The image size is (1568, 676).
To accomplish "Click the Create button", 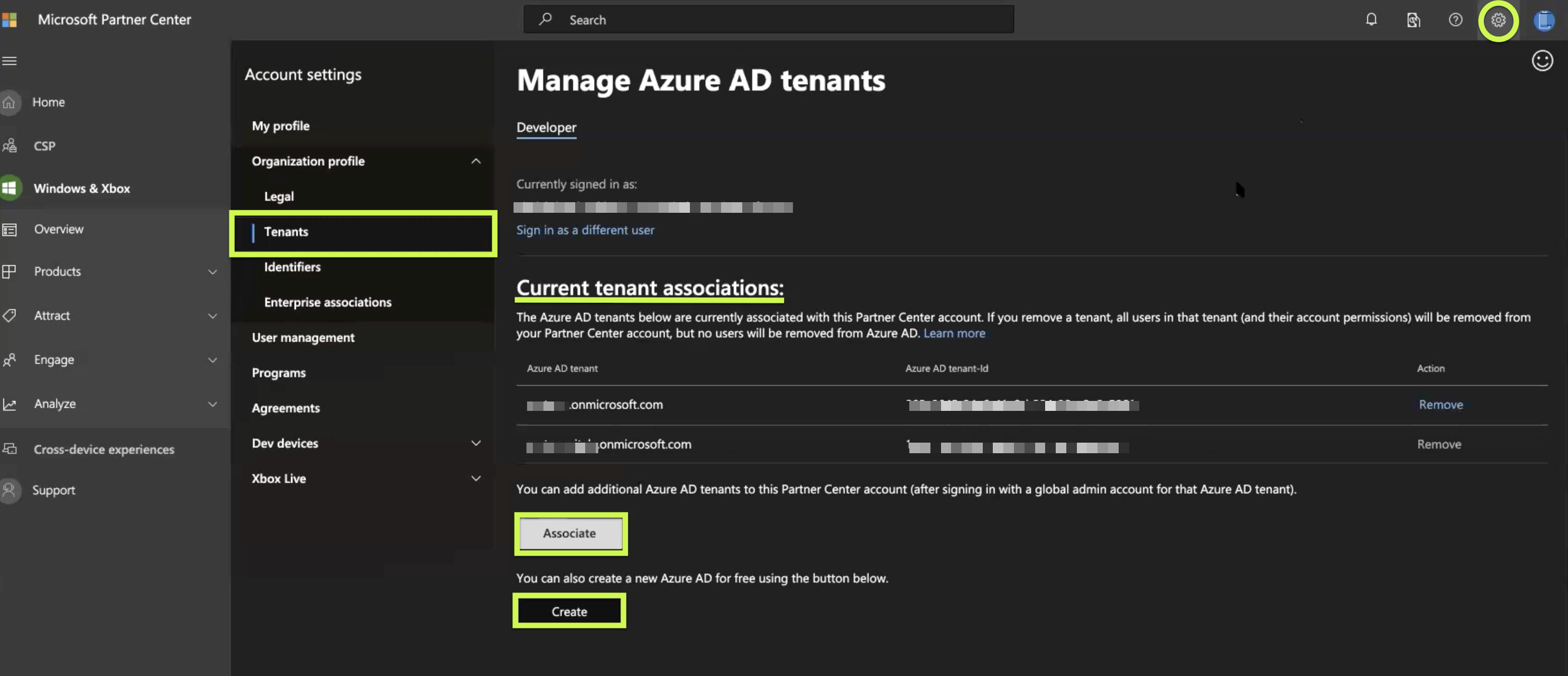I will tap(569, 611).
